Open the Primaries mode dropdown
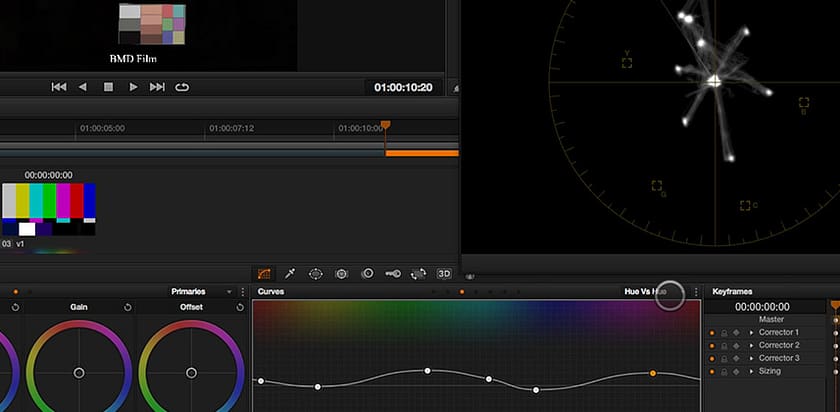This screenshot has height=412, width=840. (x=229, y=292)
